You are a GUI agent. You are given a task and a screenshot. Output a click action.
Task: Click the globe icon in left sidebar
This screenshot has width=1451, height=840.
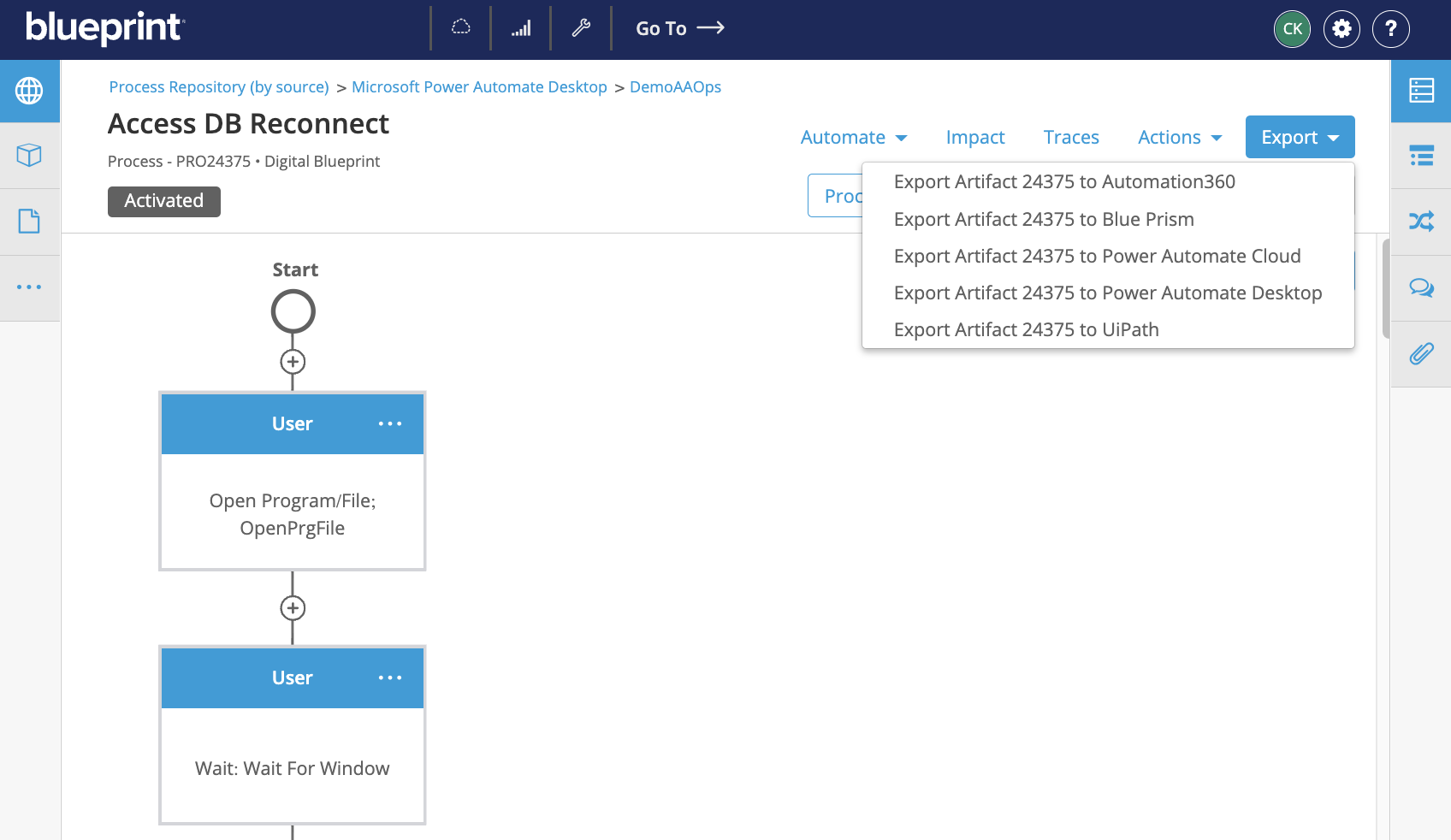click(x=29, y=91)
